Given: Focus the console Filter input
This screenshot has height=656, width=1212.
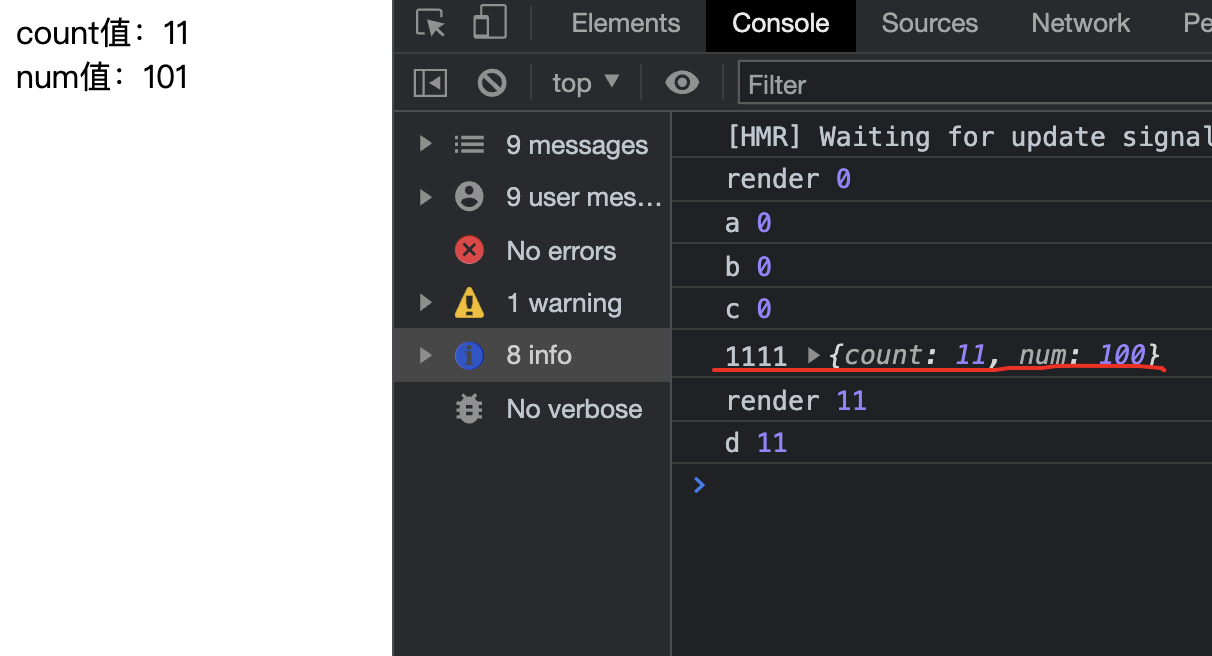Looking at the screenshot, I should pyautogui.click(x=975, y=84).
